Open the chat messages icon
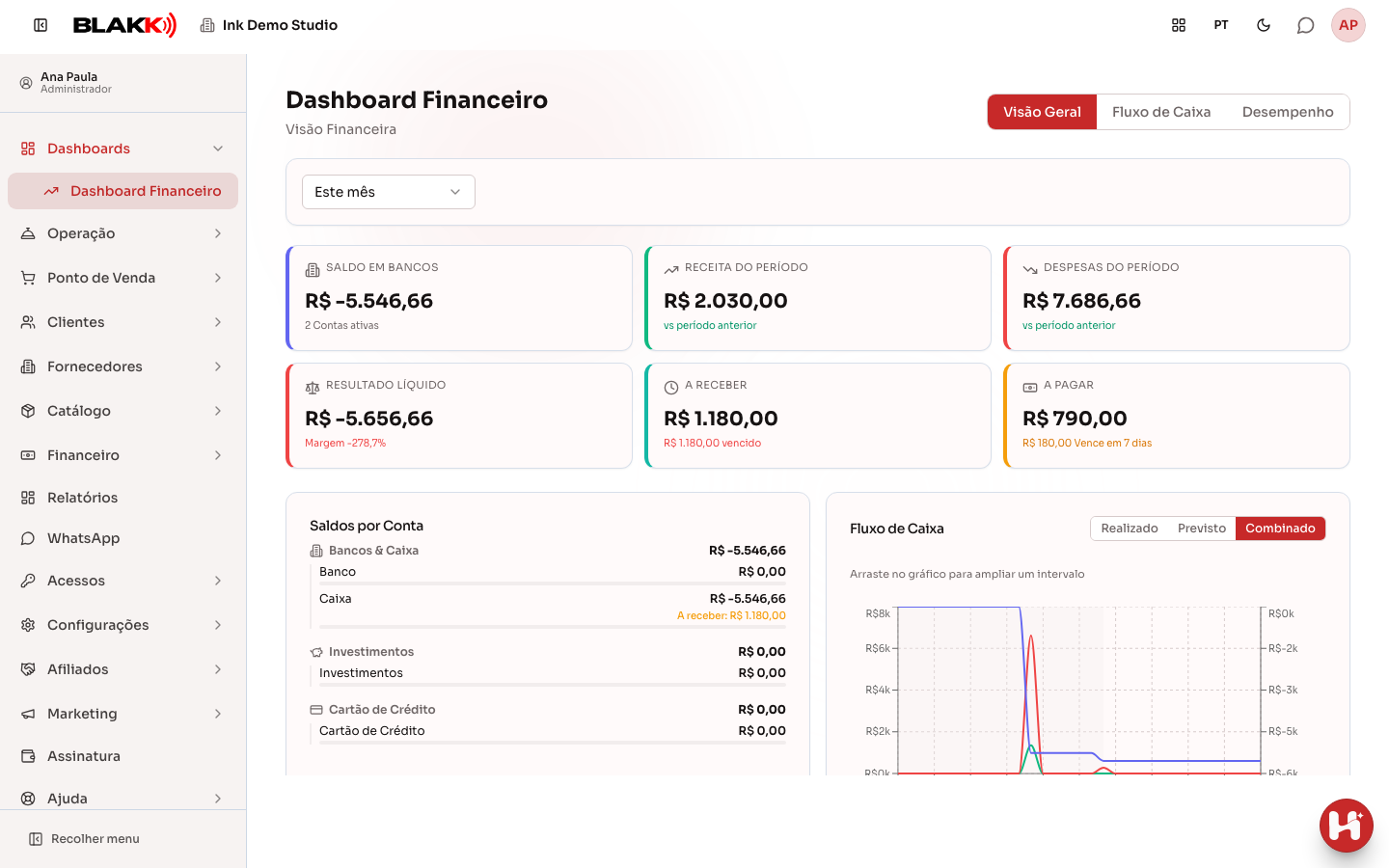The height and width of the screenshot is (868, 1389). click(x=1306, y=25)
